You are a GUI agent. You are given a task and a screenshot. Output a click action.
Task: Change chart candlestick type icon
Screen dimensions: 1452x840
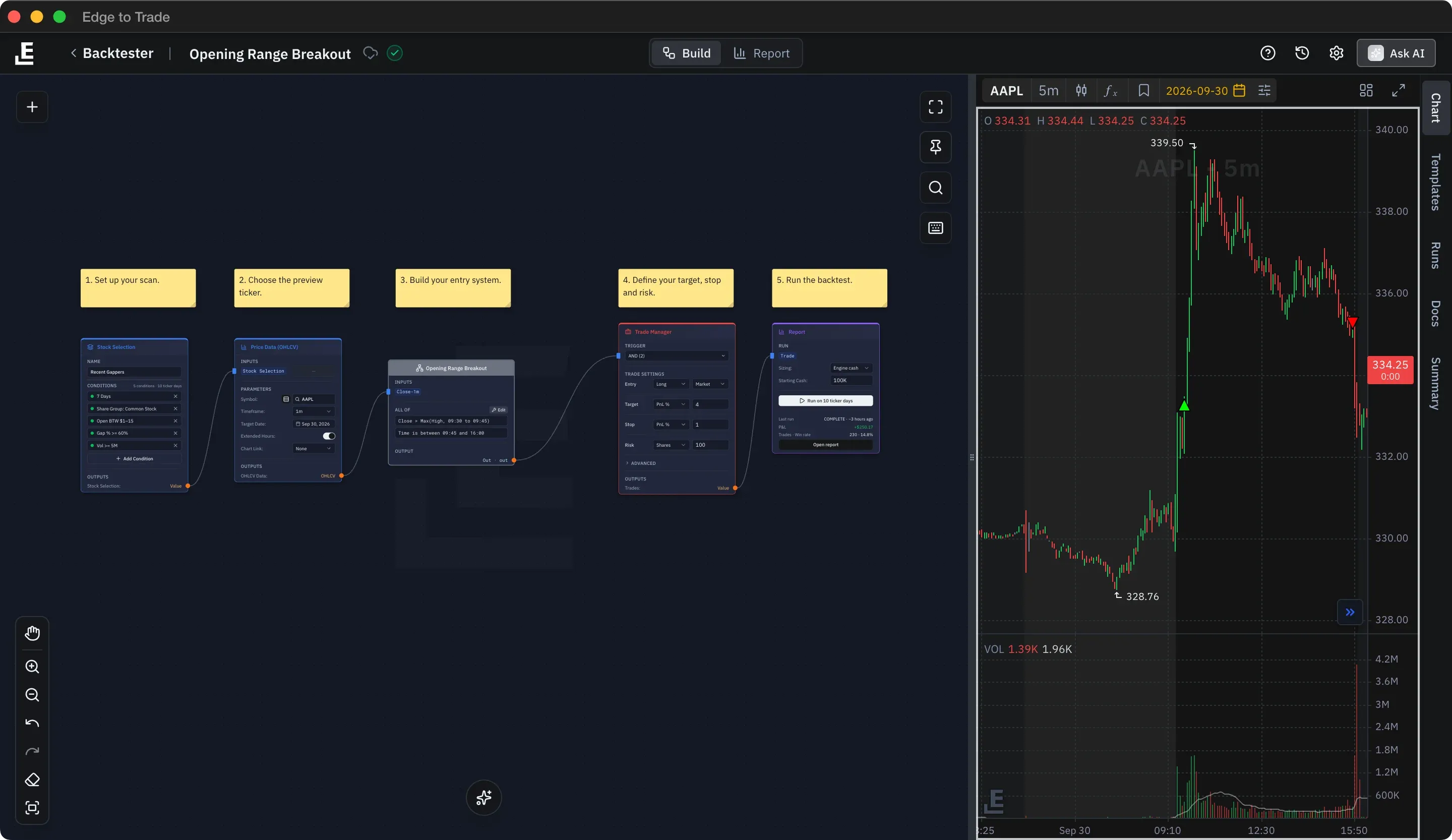tap(1081, 90)
